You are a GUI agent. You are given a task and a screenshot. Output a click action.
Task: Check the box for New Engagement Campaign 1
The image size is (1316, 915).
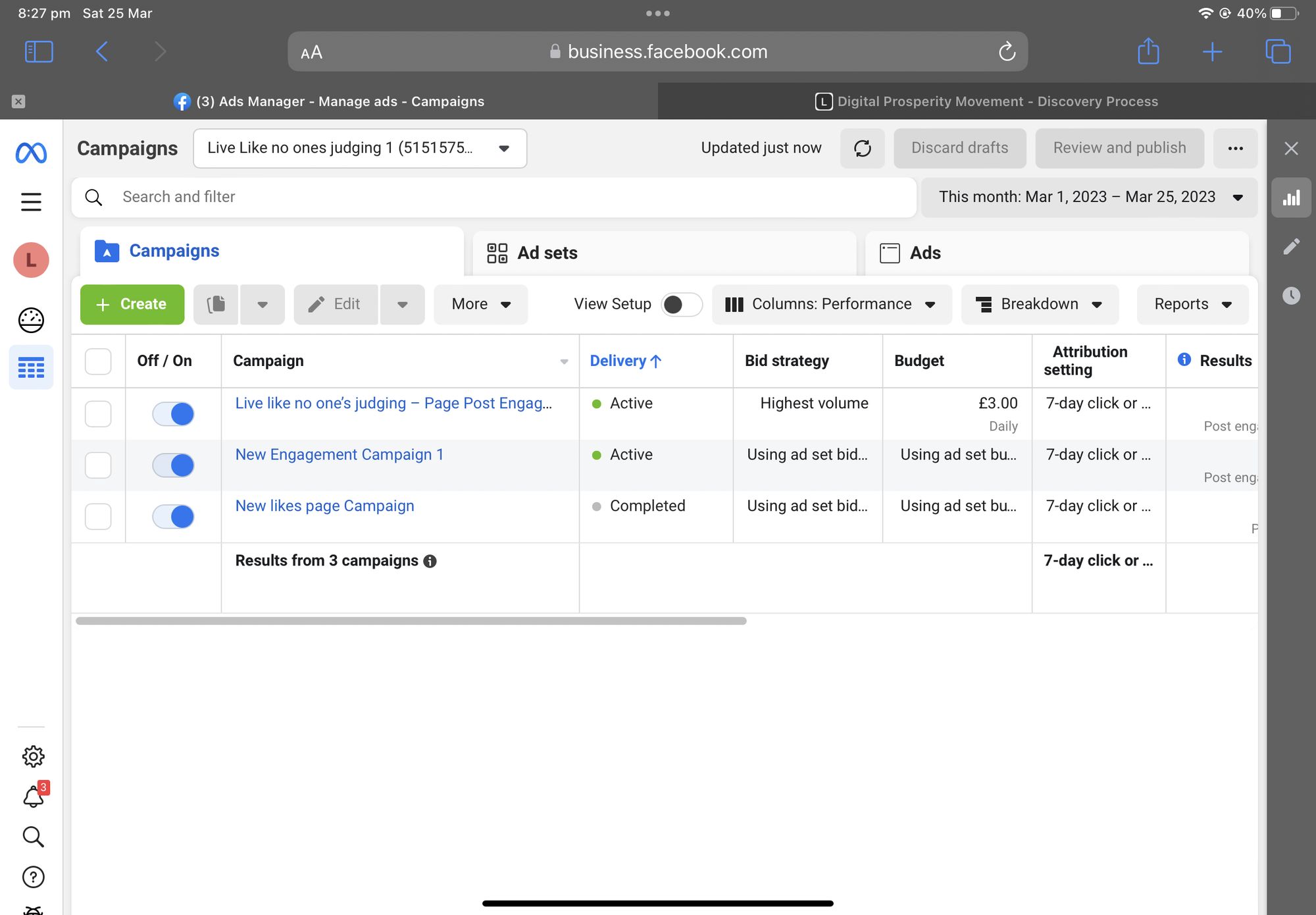[98, 465]
